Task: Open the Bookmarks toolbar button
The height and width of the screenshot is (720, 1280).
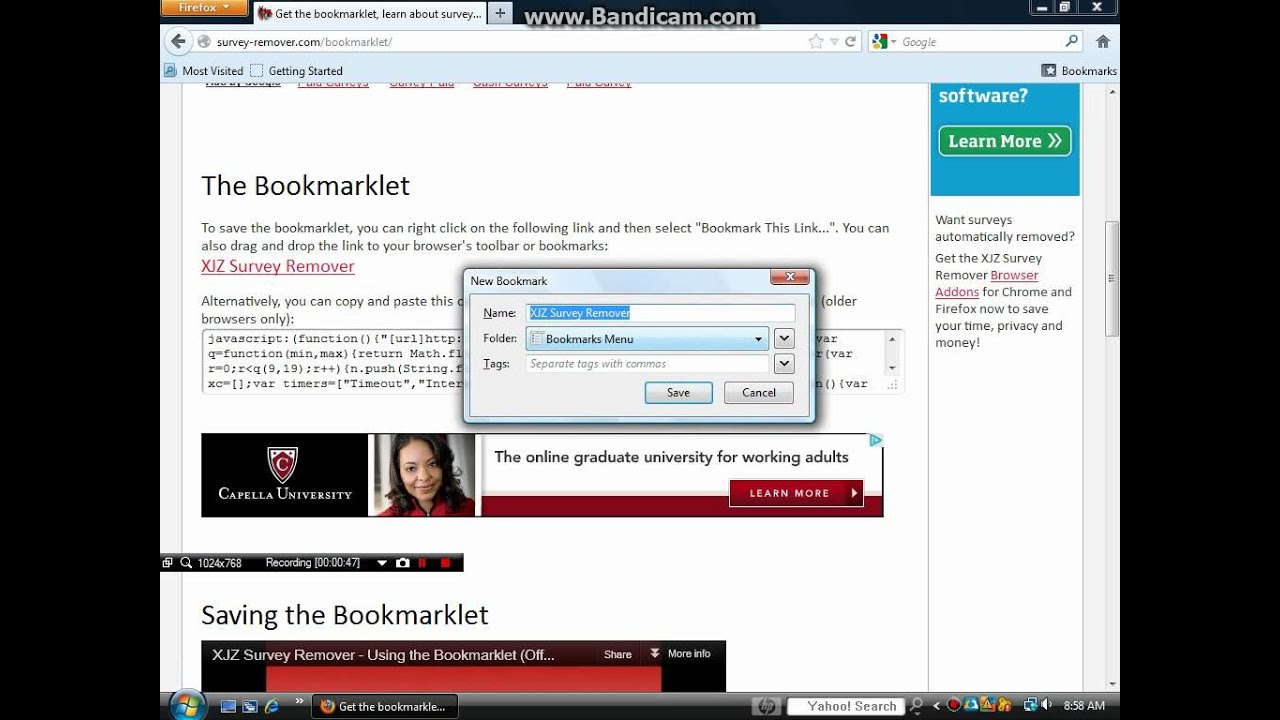Action: (x=1079, y=71)
